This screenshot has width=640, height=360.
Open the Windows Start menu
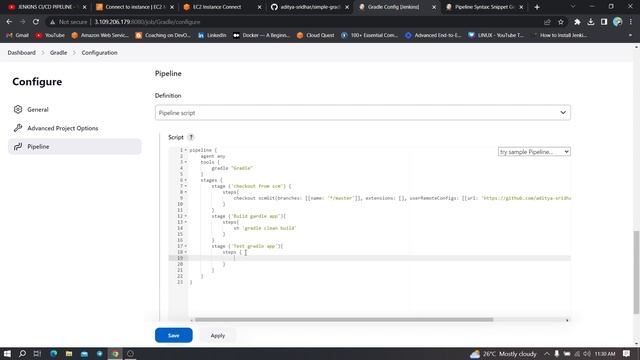7,353
